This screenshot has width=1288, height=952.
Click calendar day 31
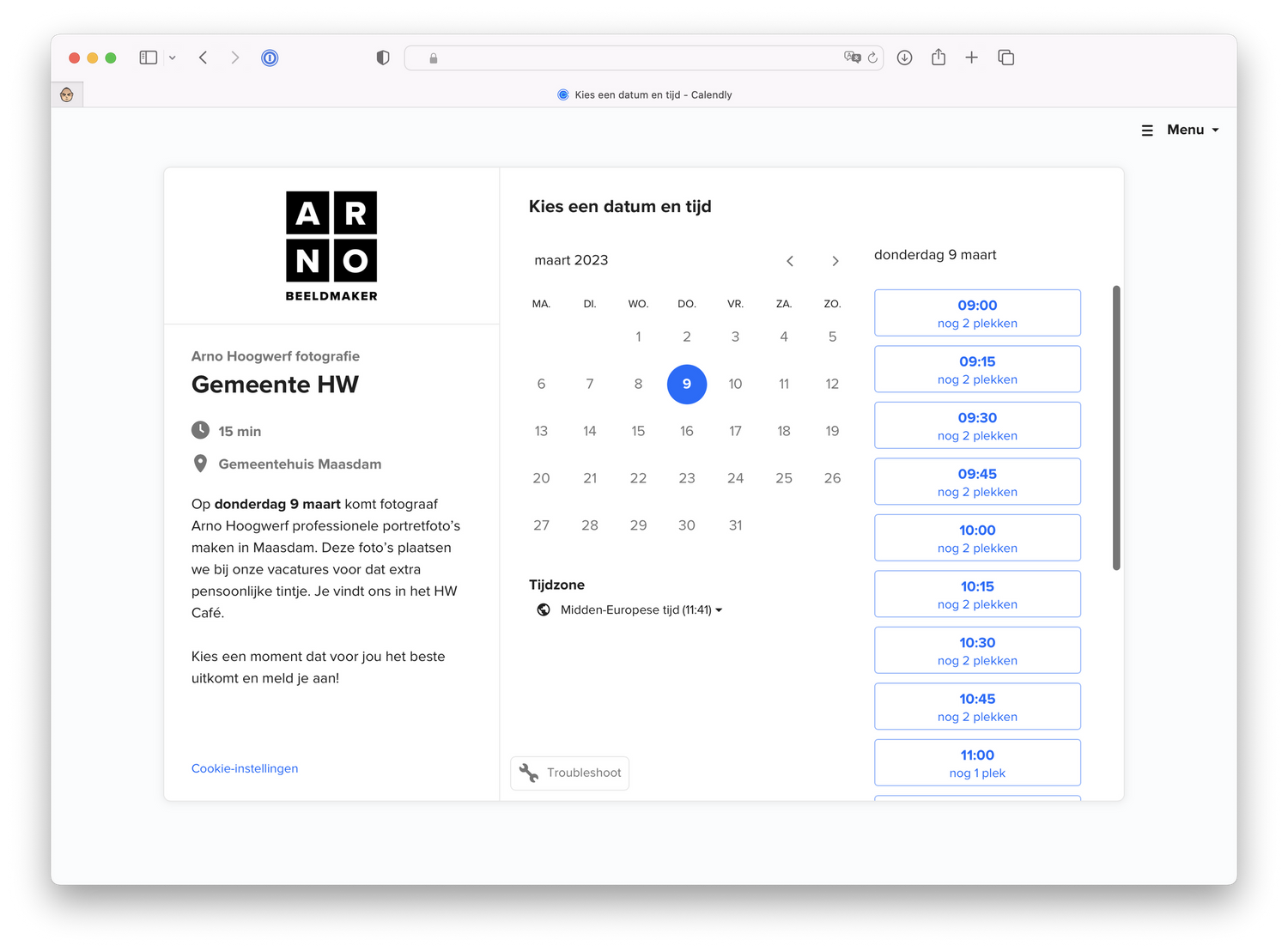[735, 525]
